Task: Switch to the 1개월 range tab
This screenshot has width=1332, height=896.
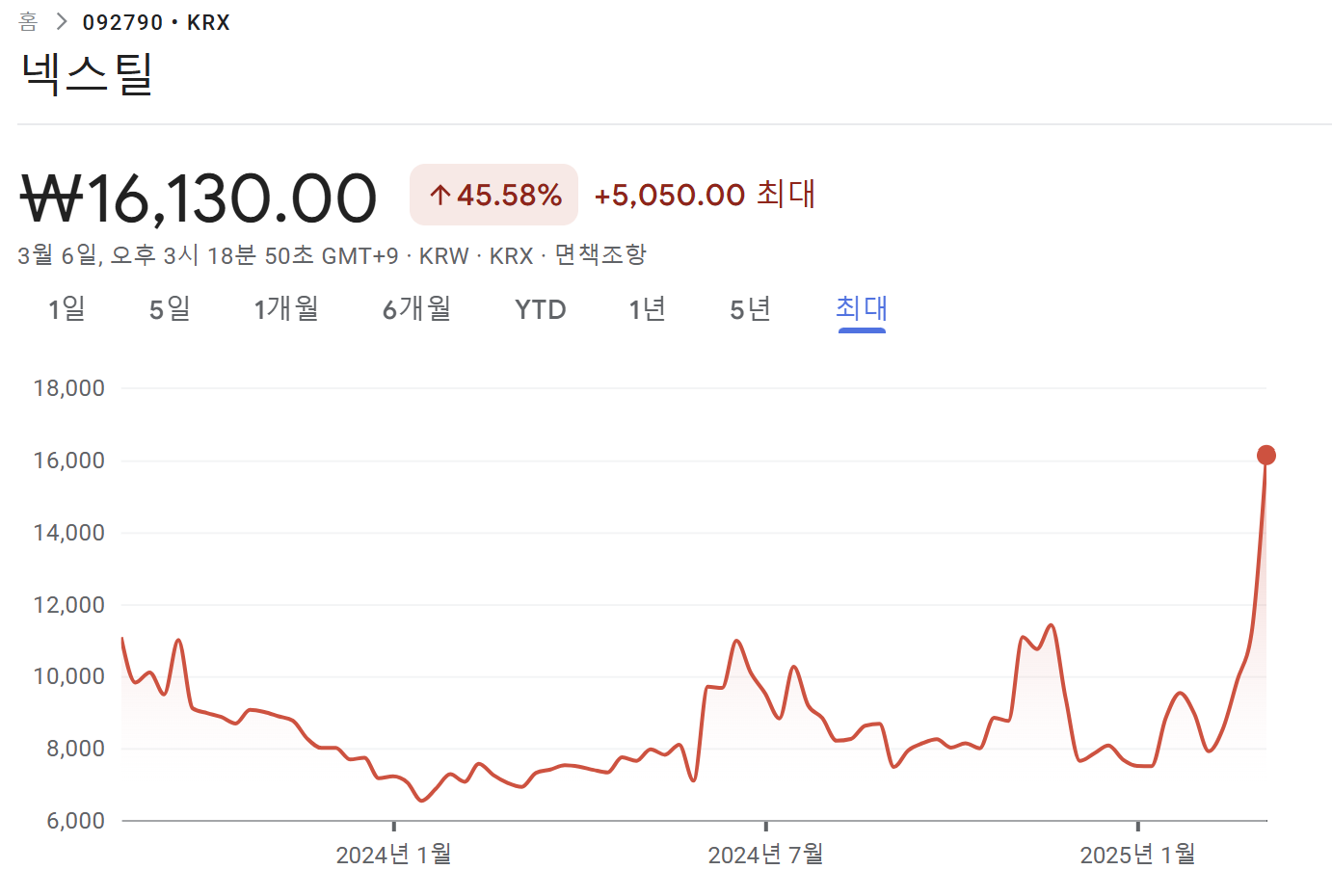Action: (286, 309)
